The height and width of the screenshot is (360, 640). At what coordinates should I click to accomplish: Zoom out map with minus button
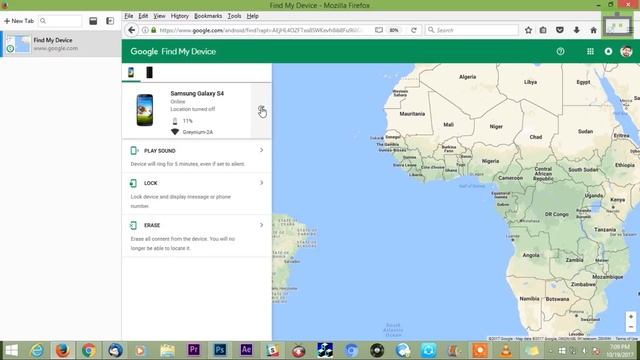click(631, 327)
